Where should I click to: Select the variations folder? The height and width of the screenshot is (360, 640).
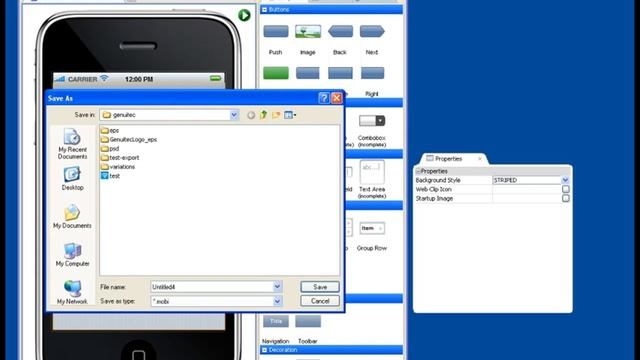pos(118,167)
